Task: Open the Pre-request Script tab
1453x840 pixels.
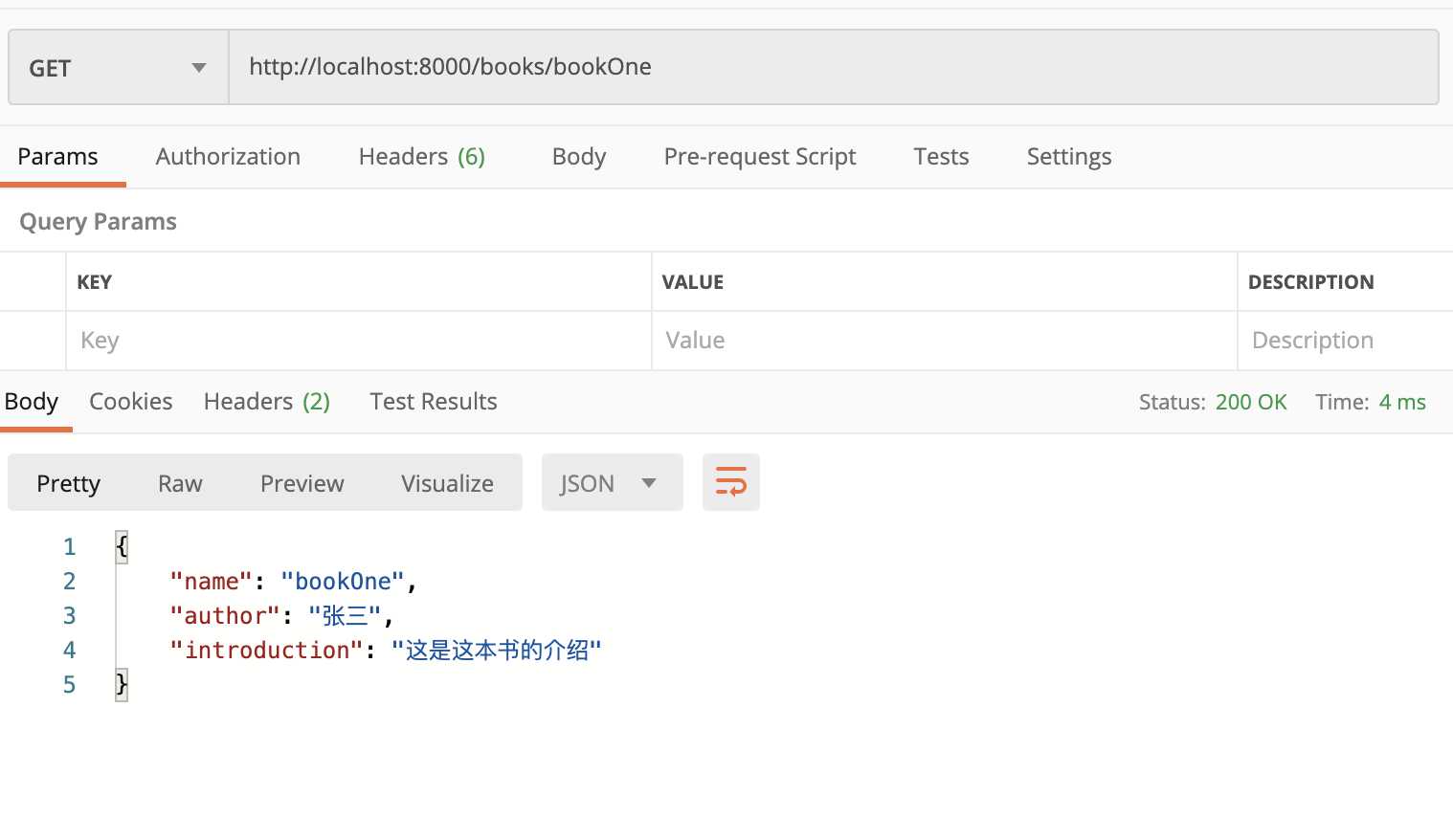Action: pyautogui.click(x=760, y=156)
